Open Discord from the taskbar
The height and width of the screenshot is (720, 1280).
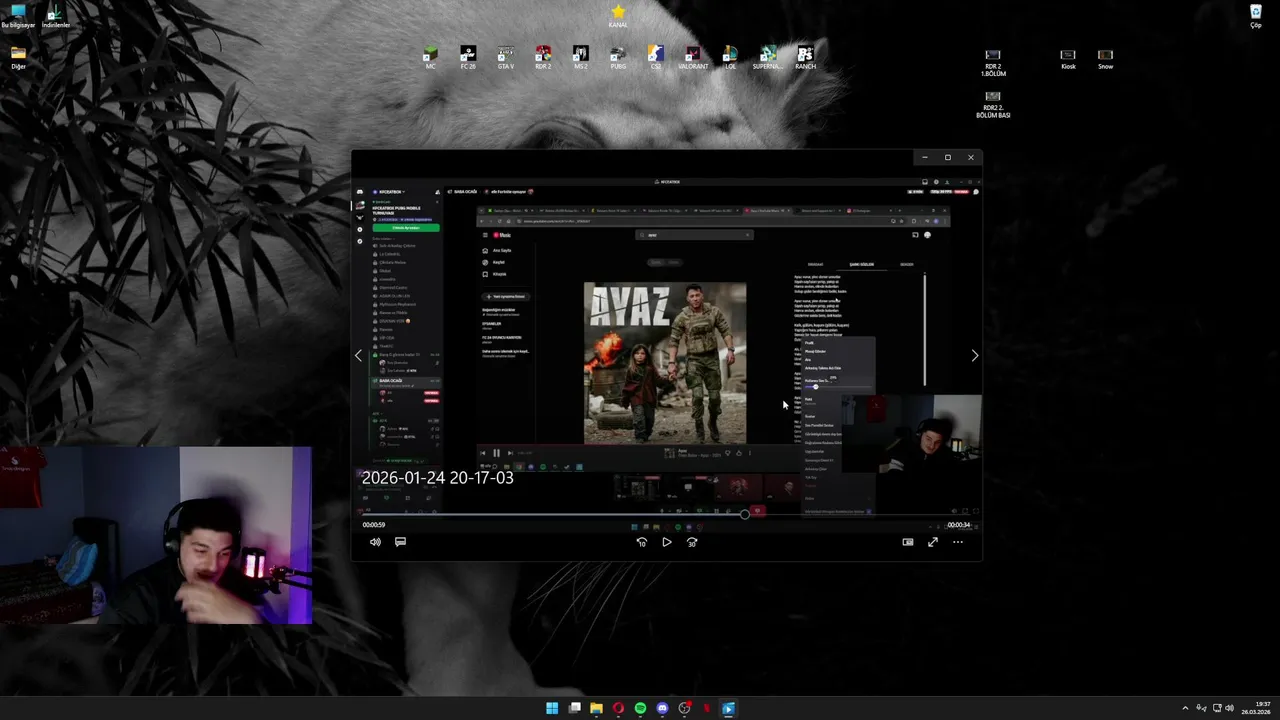tap(662, 708)
